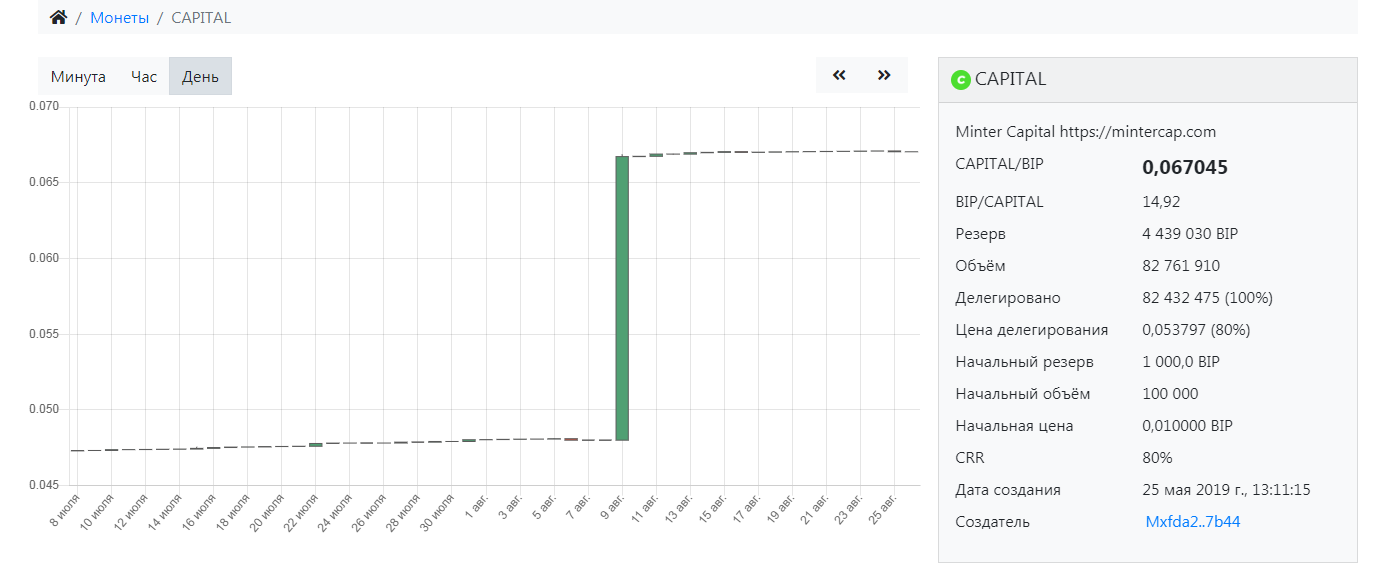
Task: Click the CAPITAL panel header title
Action: tap(1010, 80)
